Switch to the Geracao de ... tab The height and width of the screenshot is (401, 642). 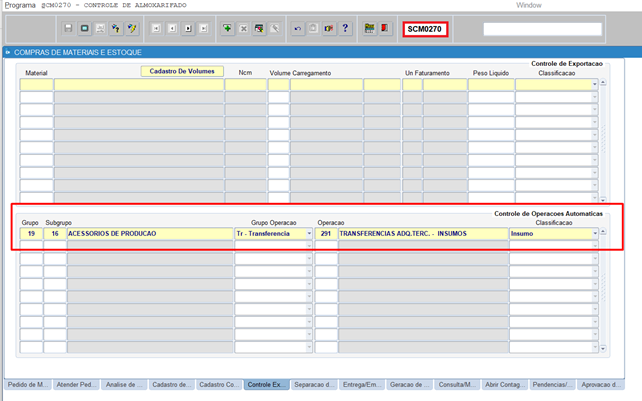(409, 385)
